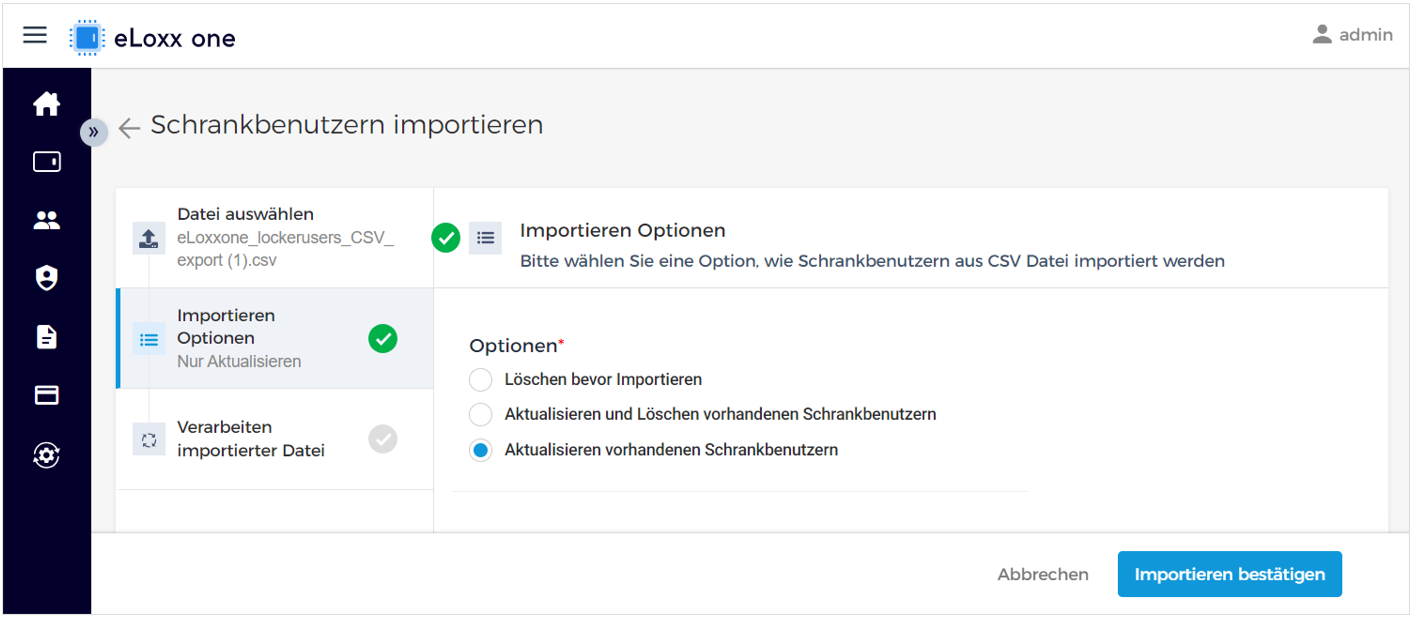Click the refresh icon for Verarbeiten importierter Datei
Viewport: 1412px width, 617px height.
149,439
